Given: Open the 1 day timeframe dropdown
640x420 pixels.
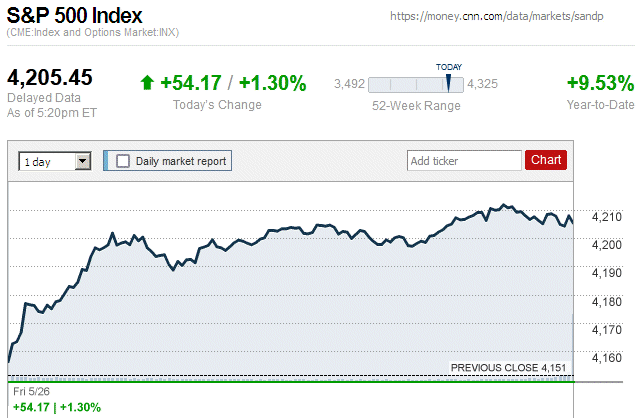Looking at the screenshot, I should click(x=55, y=162).
